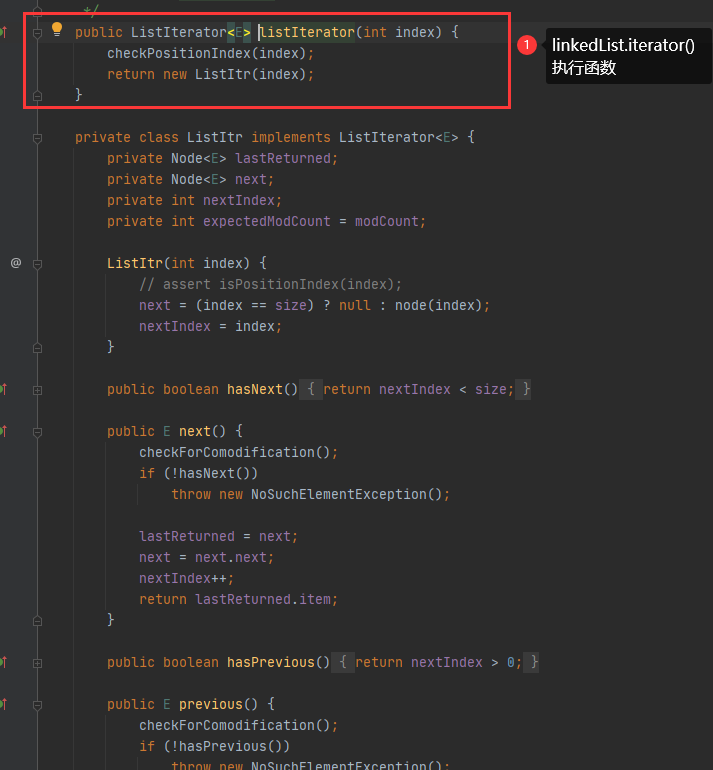
Task: Click first checkForComodification() call in next()
Action: tap(234, 452)
